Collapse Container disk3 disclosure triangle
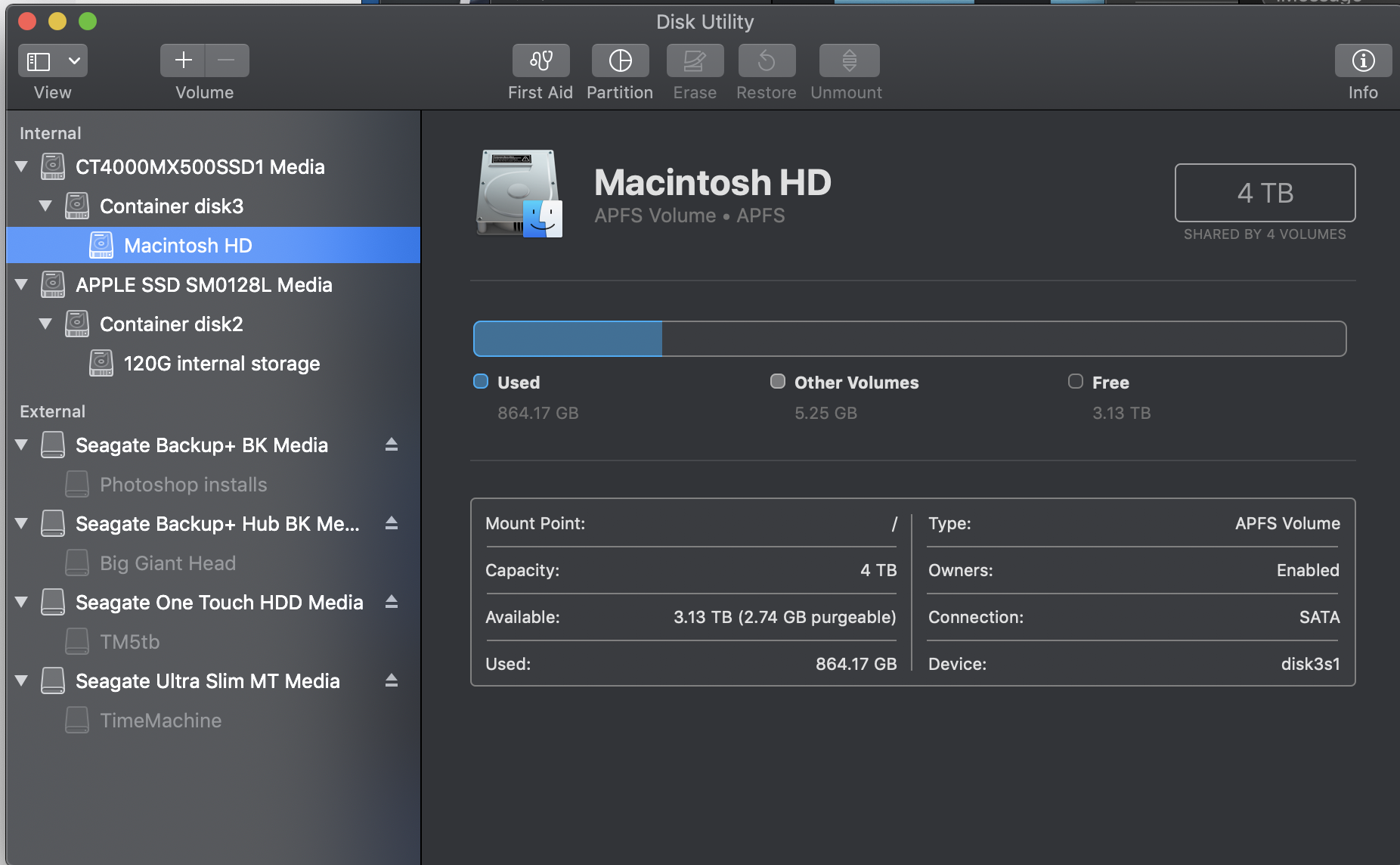This screenshot has height=865, width=1400. 46,206
